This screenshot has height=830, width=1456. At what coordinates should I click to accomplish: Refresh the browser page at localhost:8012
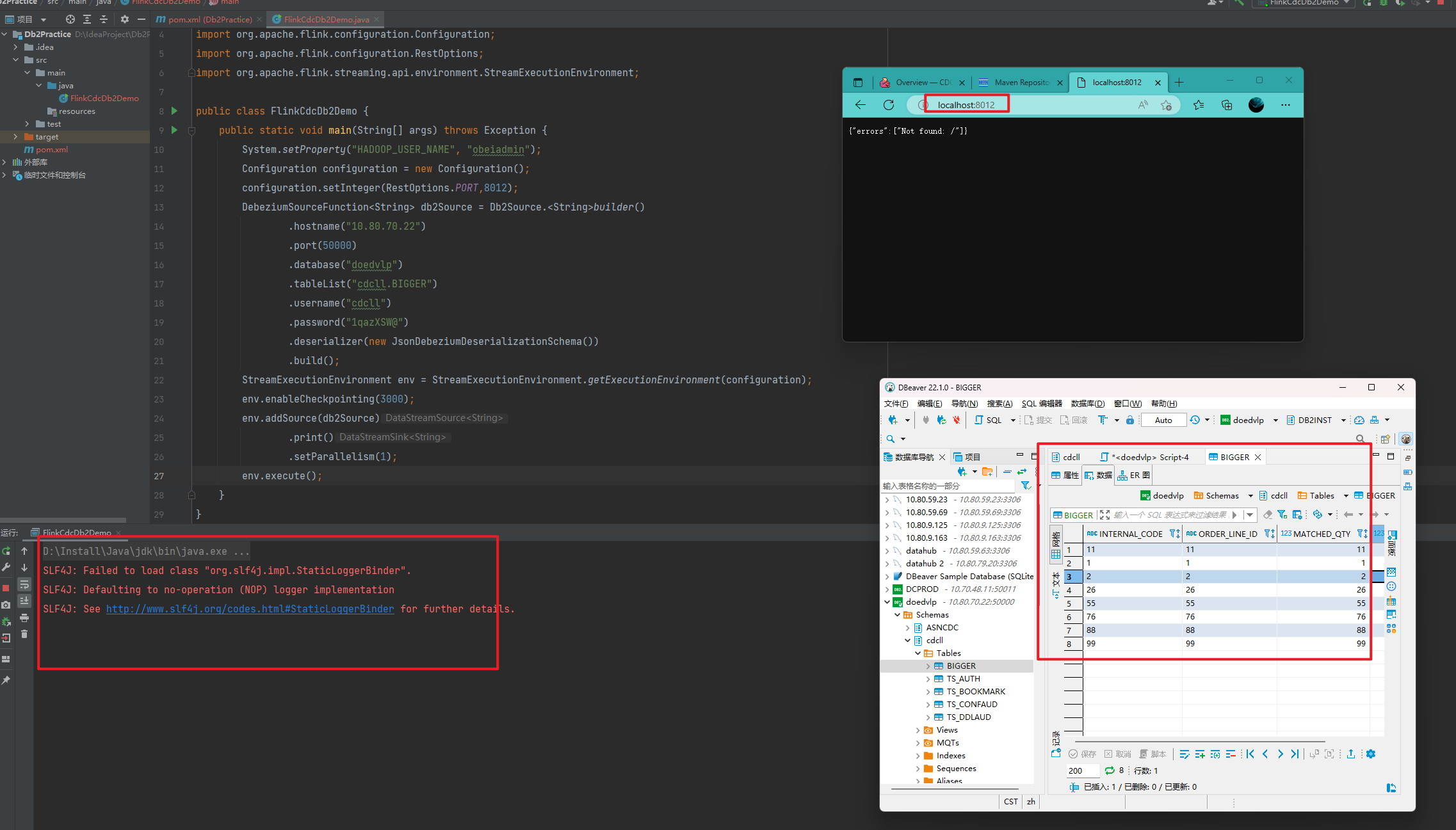click(x=889, y=105)
